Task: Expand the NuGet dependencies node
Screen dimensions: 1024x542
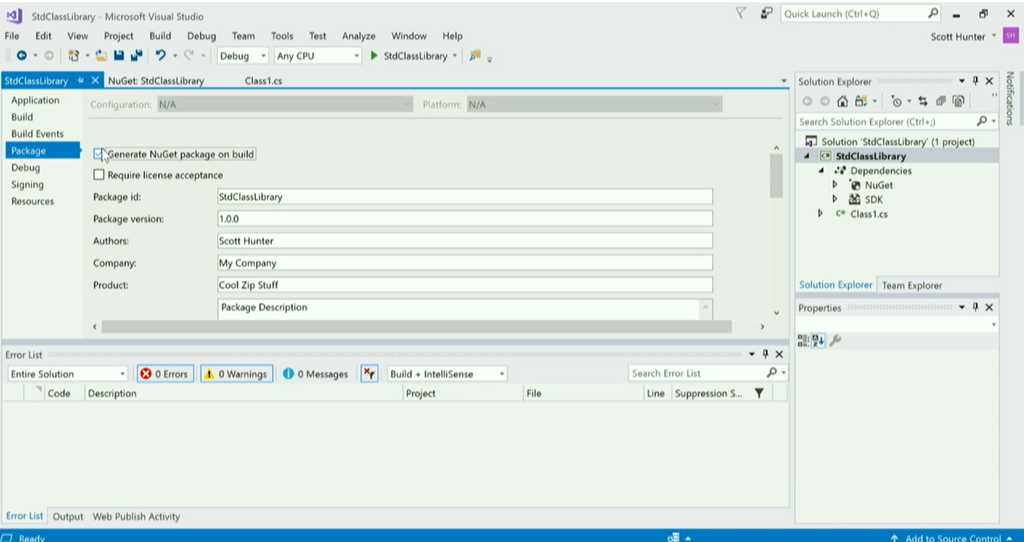Action: point(835,185)
